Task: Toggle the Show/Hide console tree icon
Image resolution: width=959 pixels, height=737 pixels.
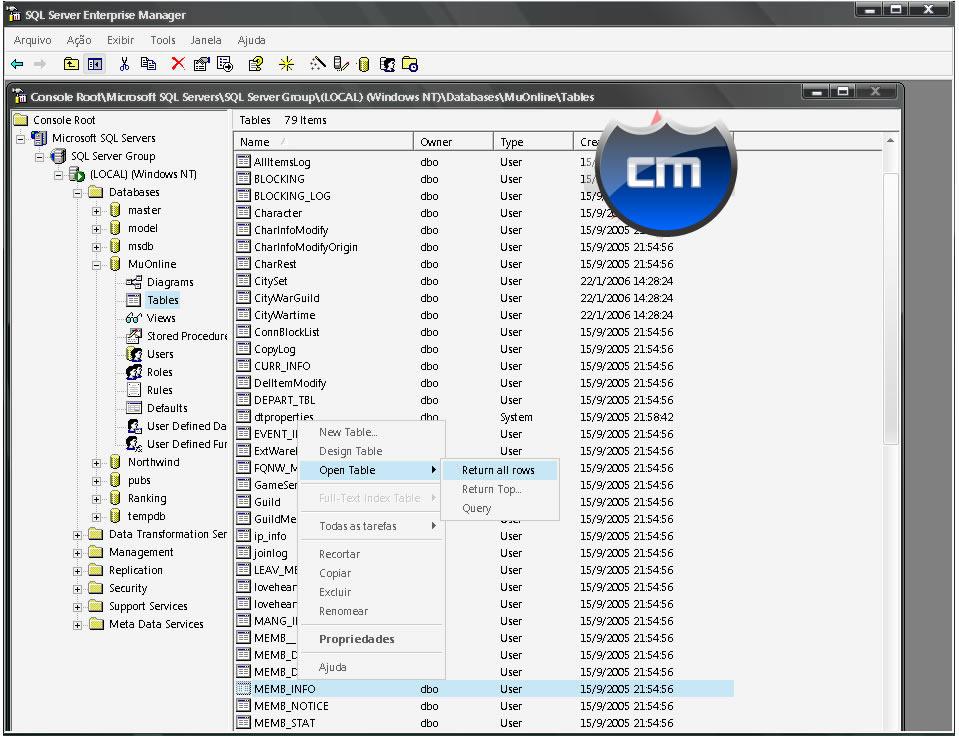Action: pyautogui.click(x=95, y=64)
